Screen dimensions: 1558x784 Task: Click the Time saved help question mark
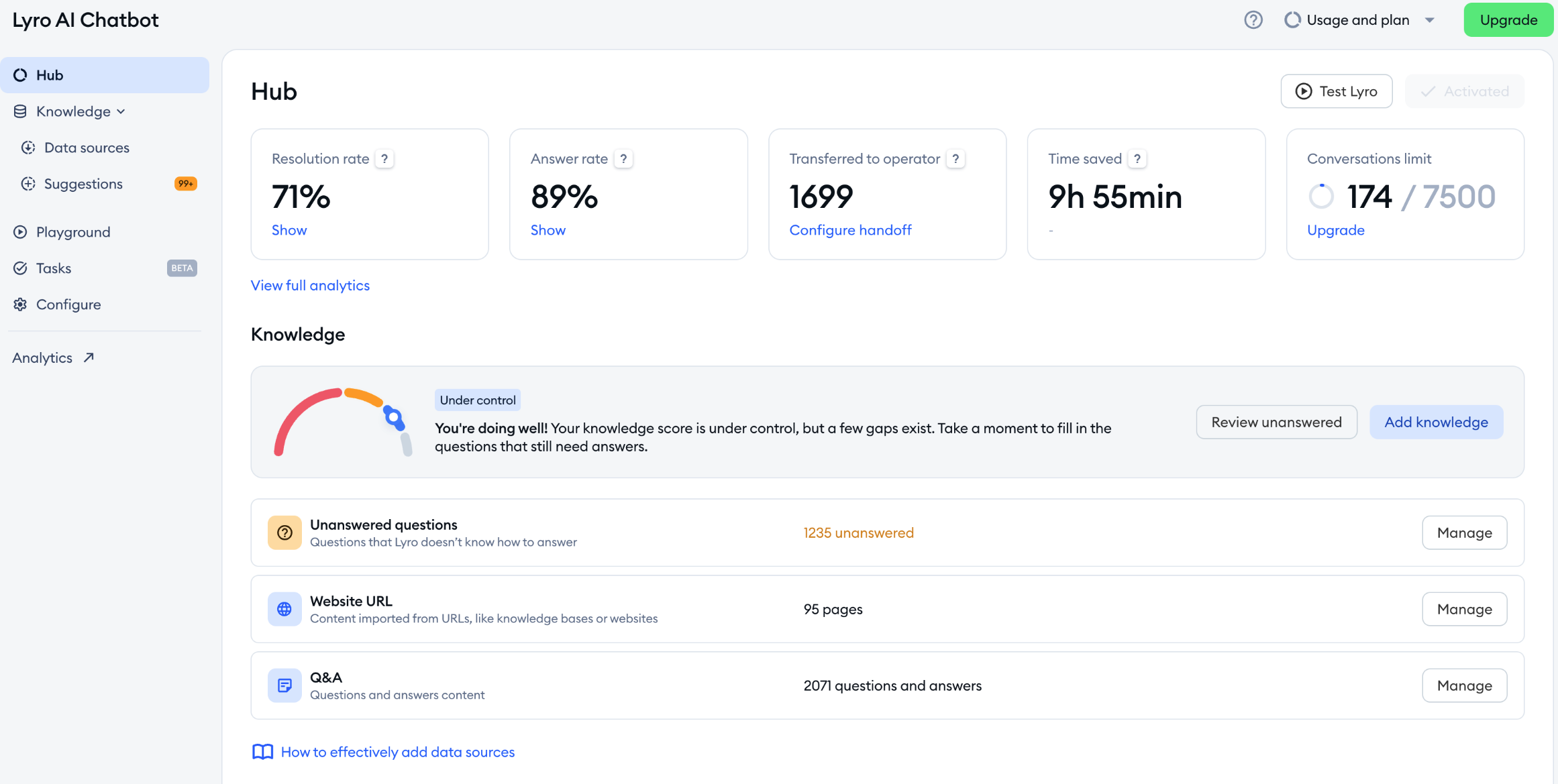[1137, 159]
